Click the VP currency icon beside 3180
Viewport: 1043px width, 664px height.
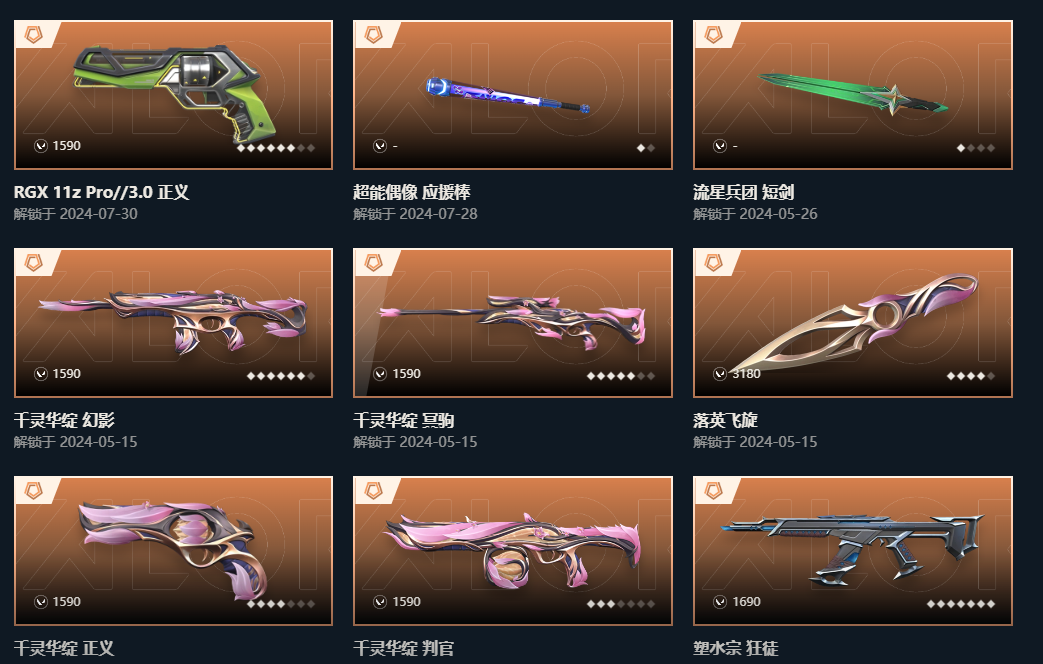point(720,374)
